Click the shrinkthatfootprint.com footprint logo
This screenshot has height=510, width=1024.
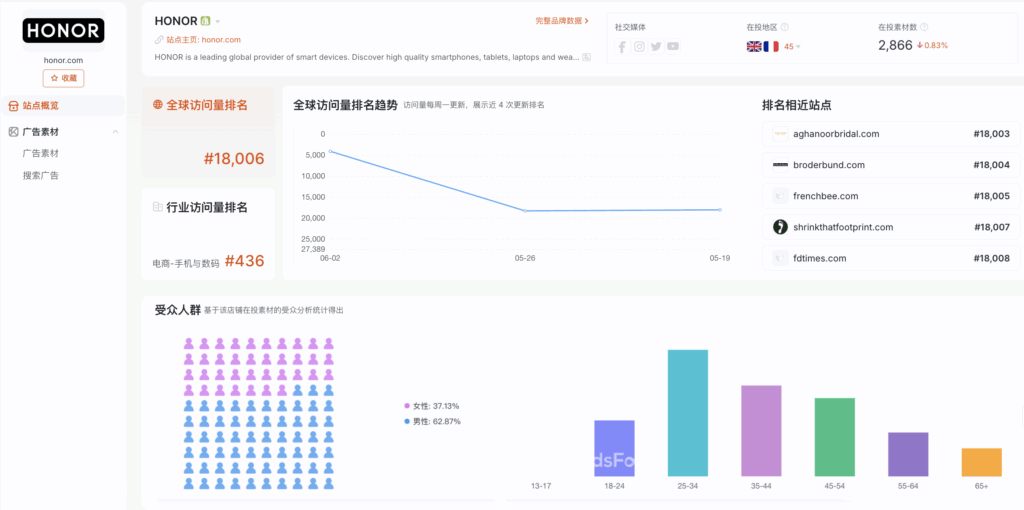coord(780,227)
